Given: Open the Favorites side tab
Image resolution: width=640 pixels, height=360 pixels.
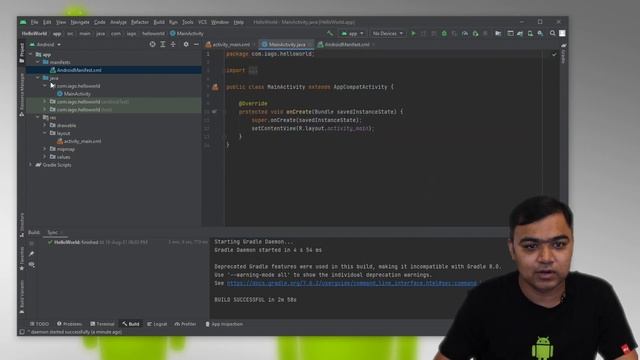Looking at the screenshot, I should coord(22,258).
